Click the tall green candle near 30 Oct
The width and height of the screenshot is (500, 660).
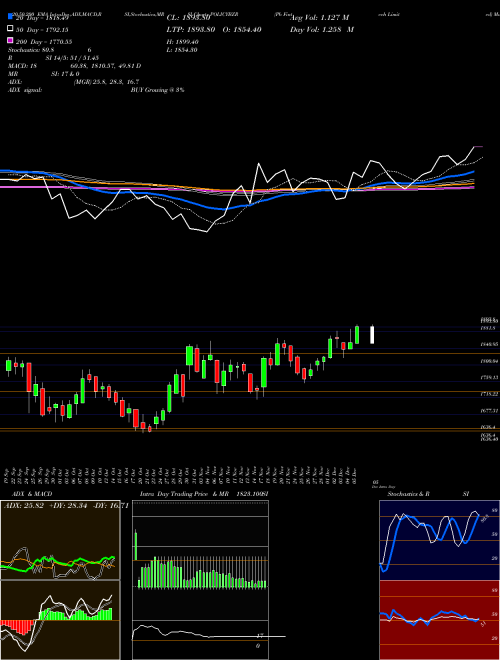click(190, 356)
